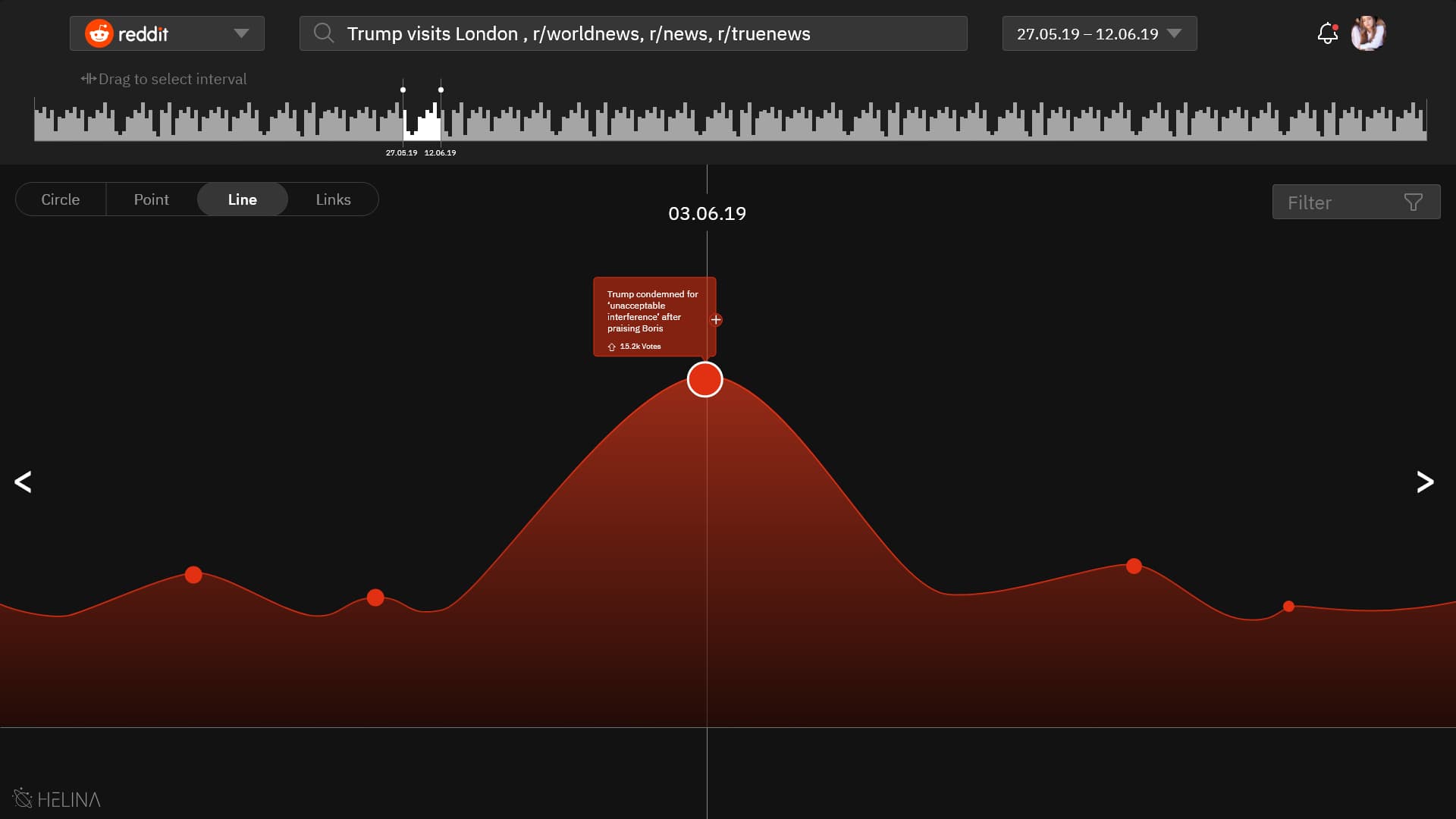The height and width of the screenshot is (819, 1456).
Task: Open the Trump condemned post card
Action: [652, 312]
